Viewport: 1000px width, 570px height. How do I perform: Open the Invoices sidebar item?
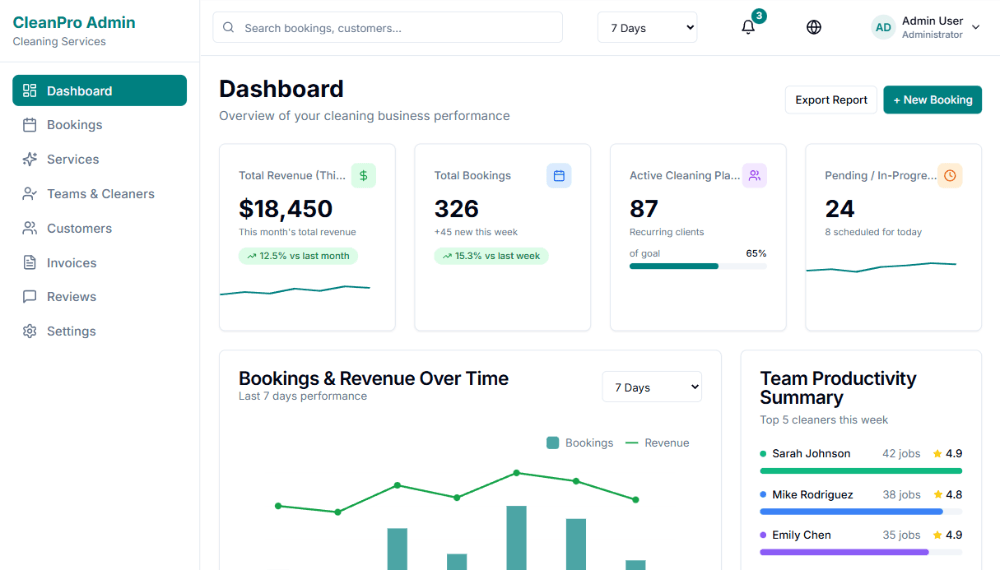(99, 263)
